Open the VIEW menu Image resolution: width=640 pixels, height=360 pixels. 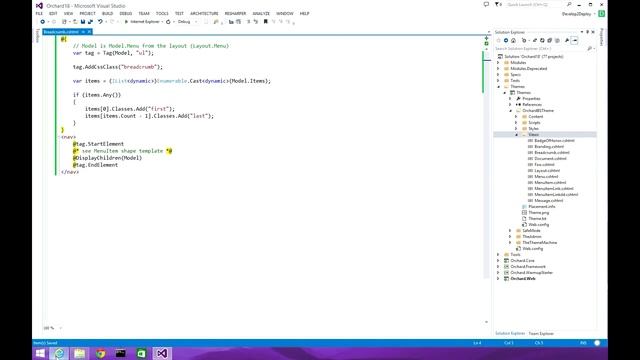point(69,13)
